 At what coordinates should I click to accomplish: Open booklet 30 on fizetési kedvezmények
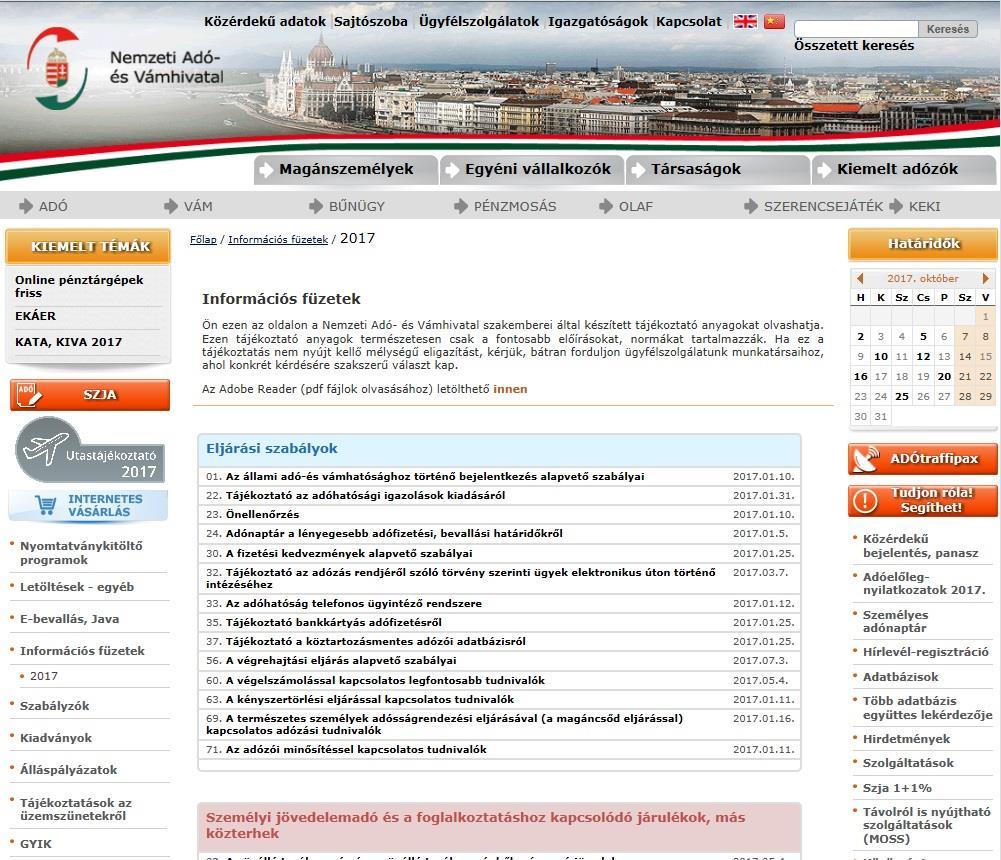349,554
